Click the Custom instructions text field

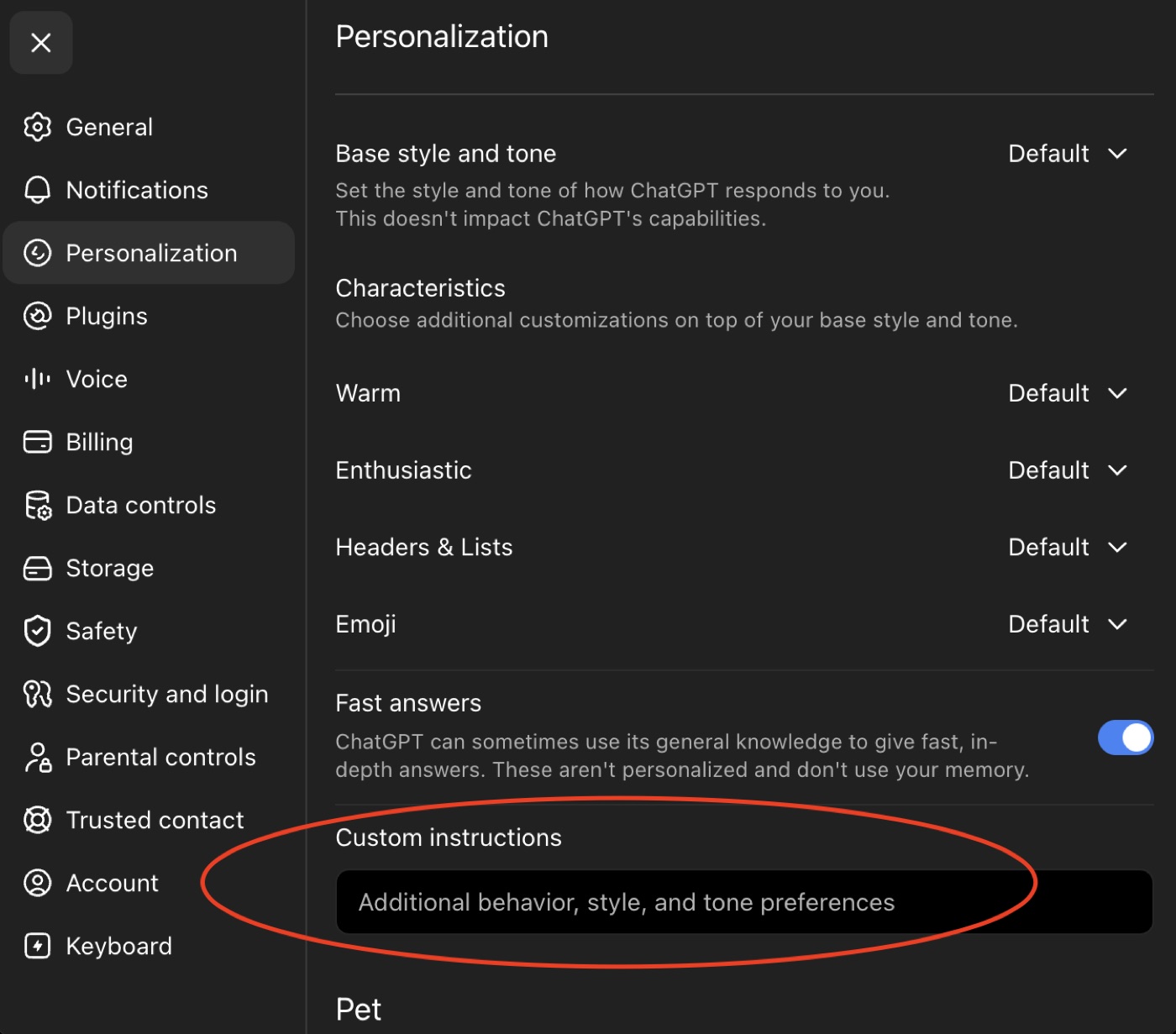pyautogui.click(x=744, y=902)
